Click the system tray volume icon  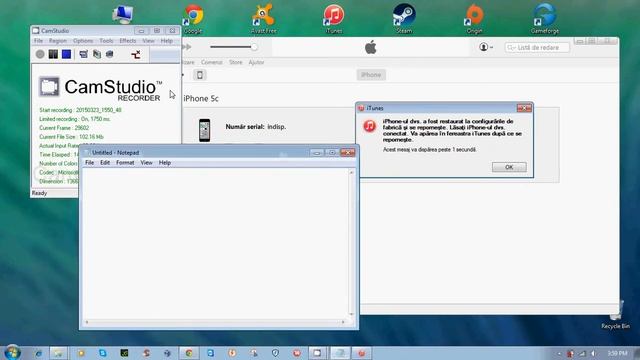point(593,353)
